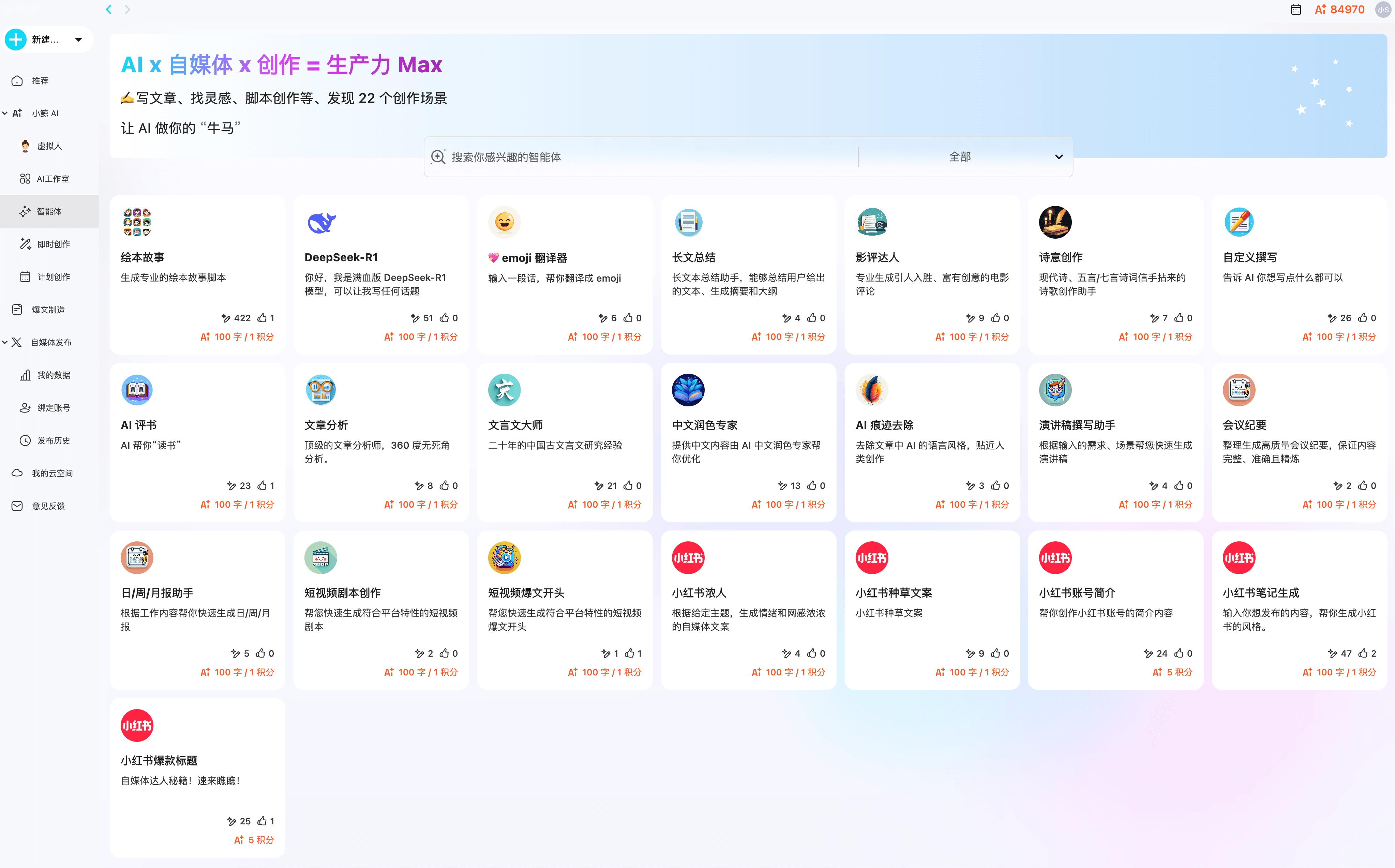Click the AI 痕迹去除 feather icon
This screenshot has width=1395, height=868.
(x=871, y=390)
